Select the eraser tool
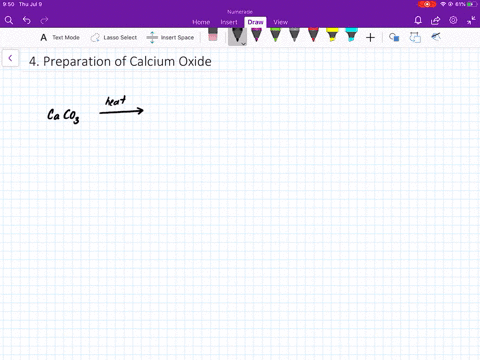This screenshot has width=480, height=360. 213,35
